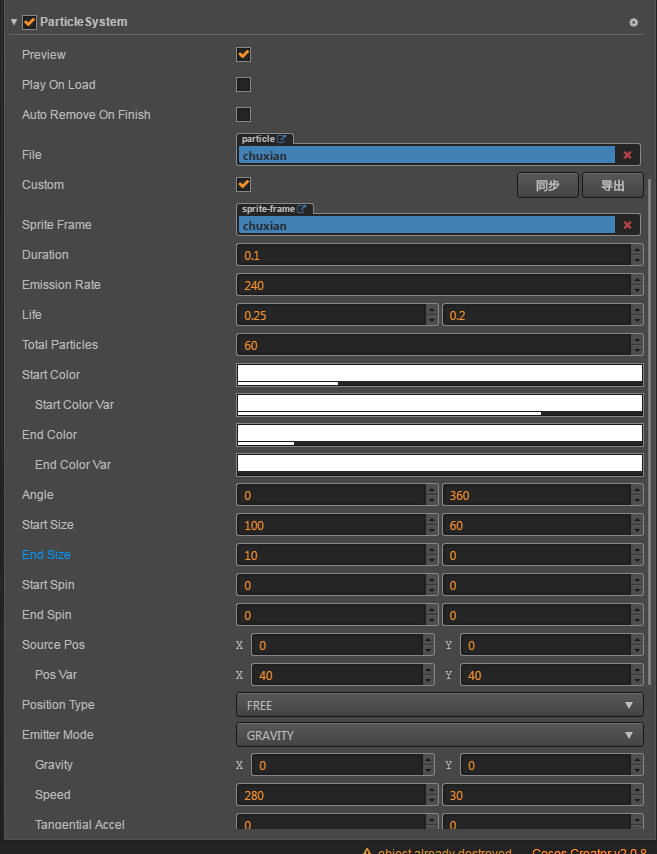Viewport: 657px width, 854px height.
Task: Enable Auto Remove On Finish
Action: pos(243,114)
